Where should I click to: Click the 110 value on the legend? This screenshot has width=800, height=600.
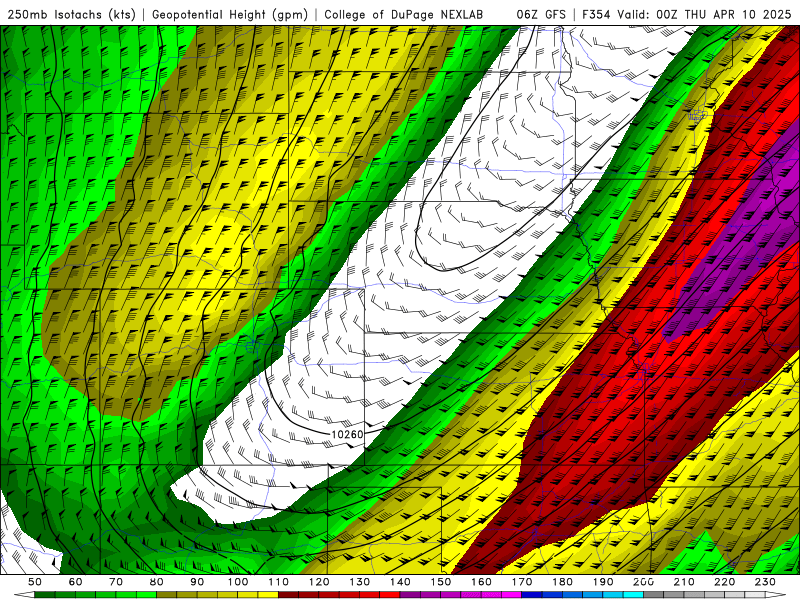(x=279, y=582)
